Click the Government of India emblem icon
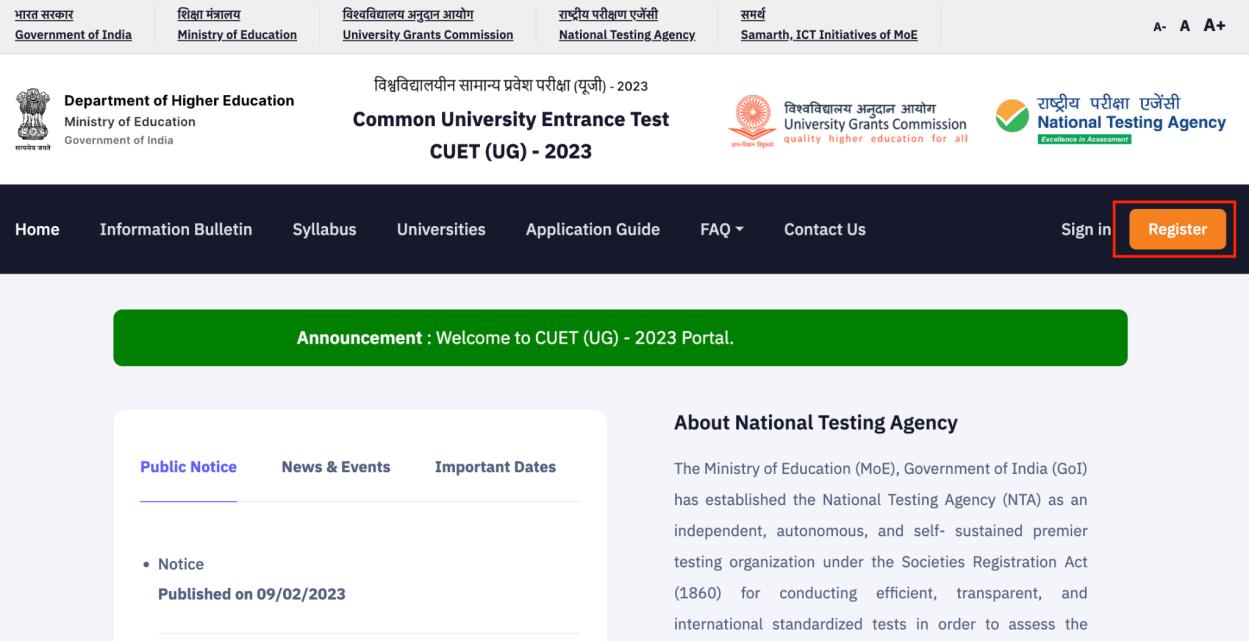 point(34,120)
